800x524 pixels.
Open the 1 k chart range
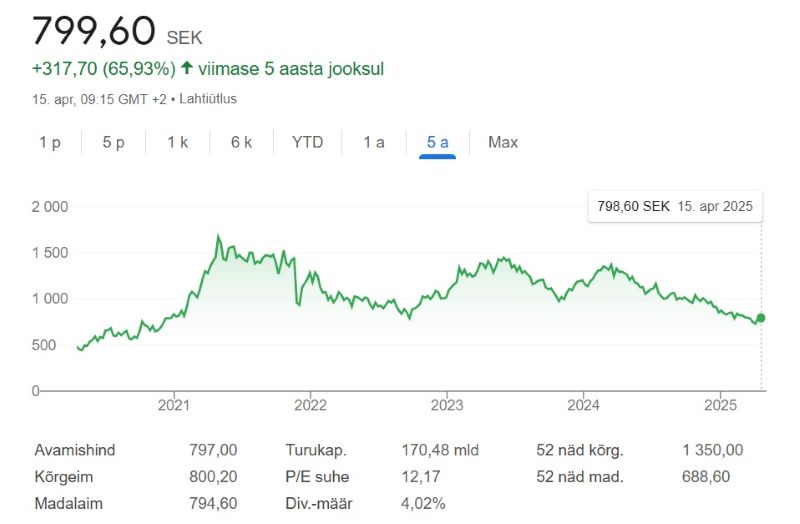coord(177,142)
